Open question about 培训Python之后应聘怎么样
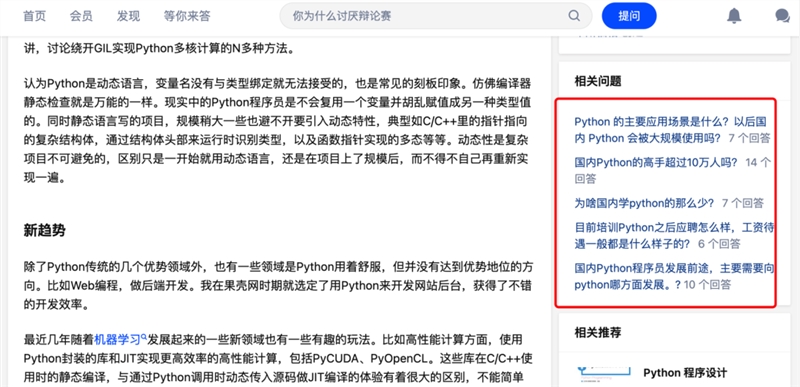800x387 pixels. pyautogui.click(x=674, y=235)
